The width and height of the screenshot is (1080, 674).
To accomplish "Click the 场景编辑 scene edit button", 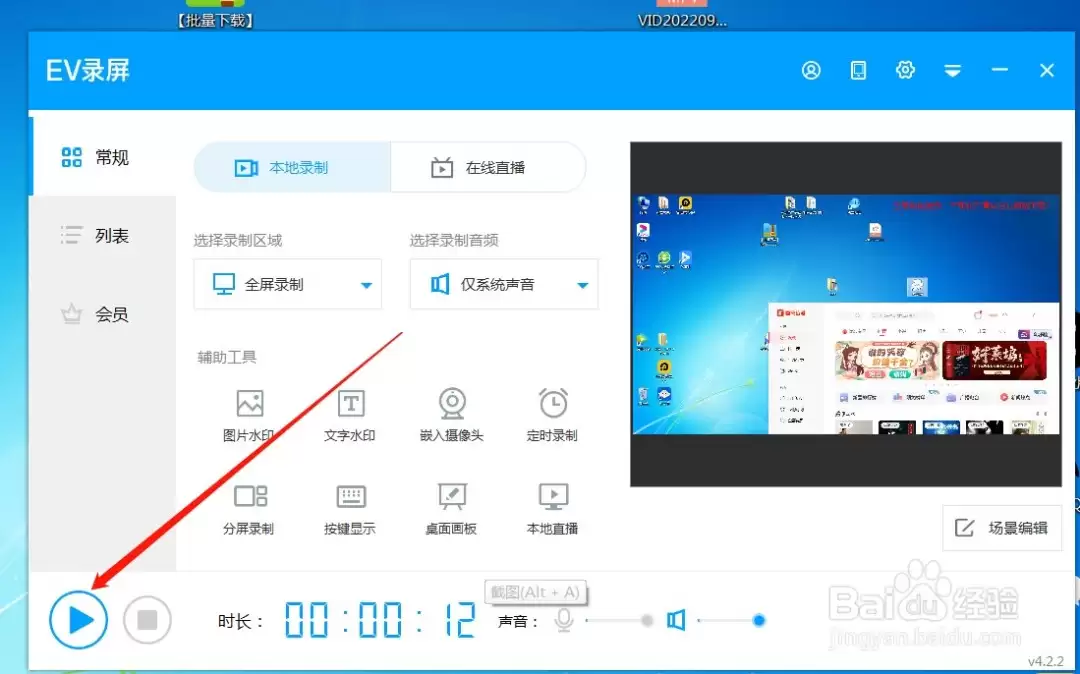I will (x=1002, y=528).
